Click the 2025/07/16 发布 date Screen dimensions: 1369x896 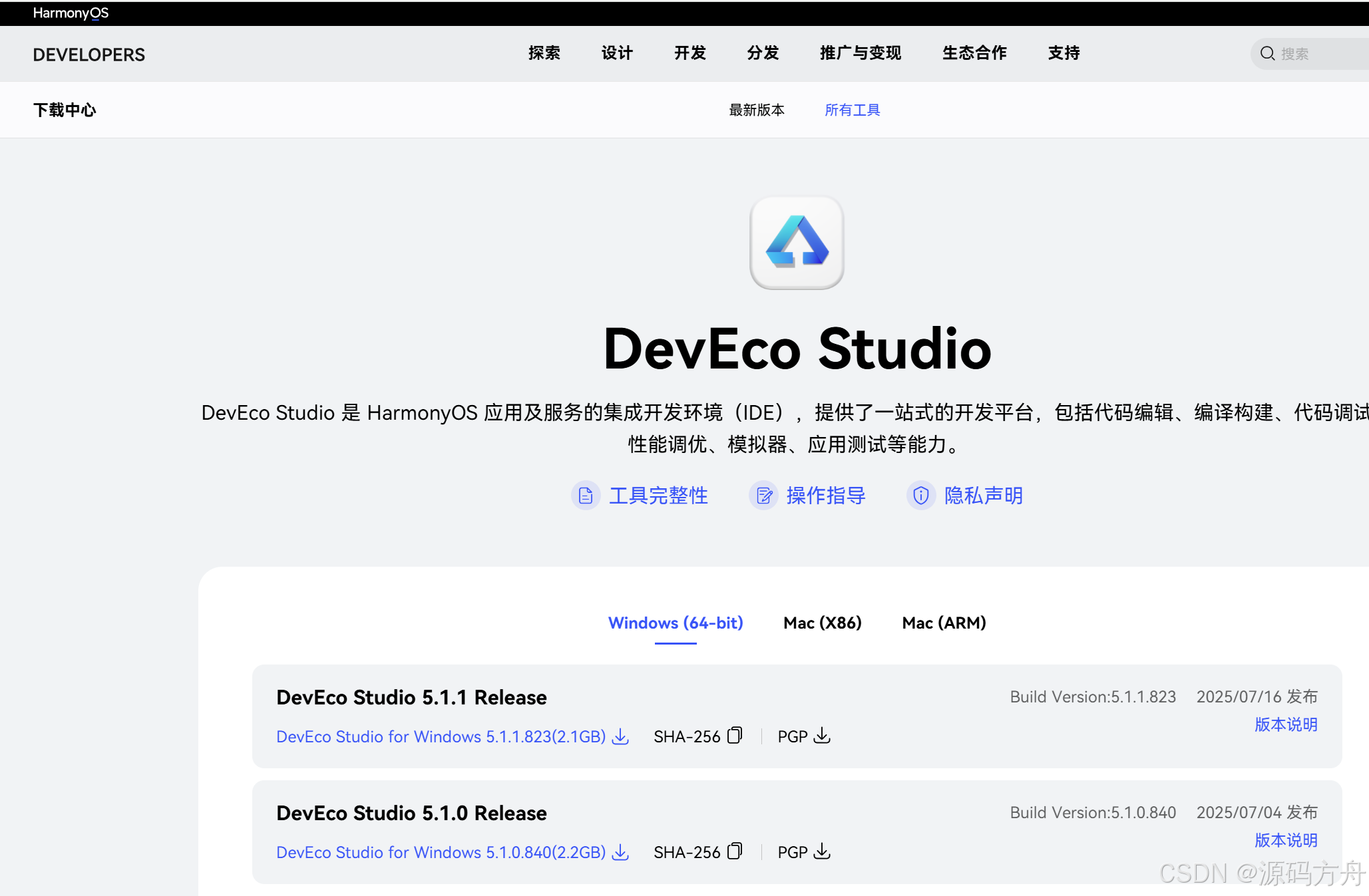tap(1257, 696)
